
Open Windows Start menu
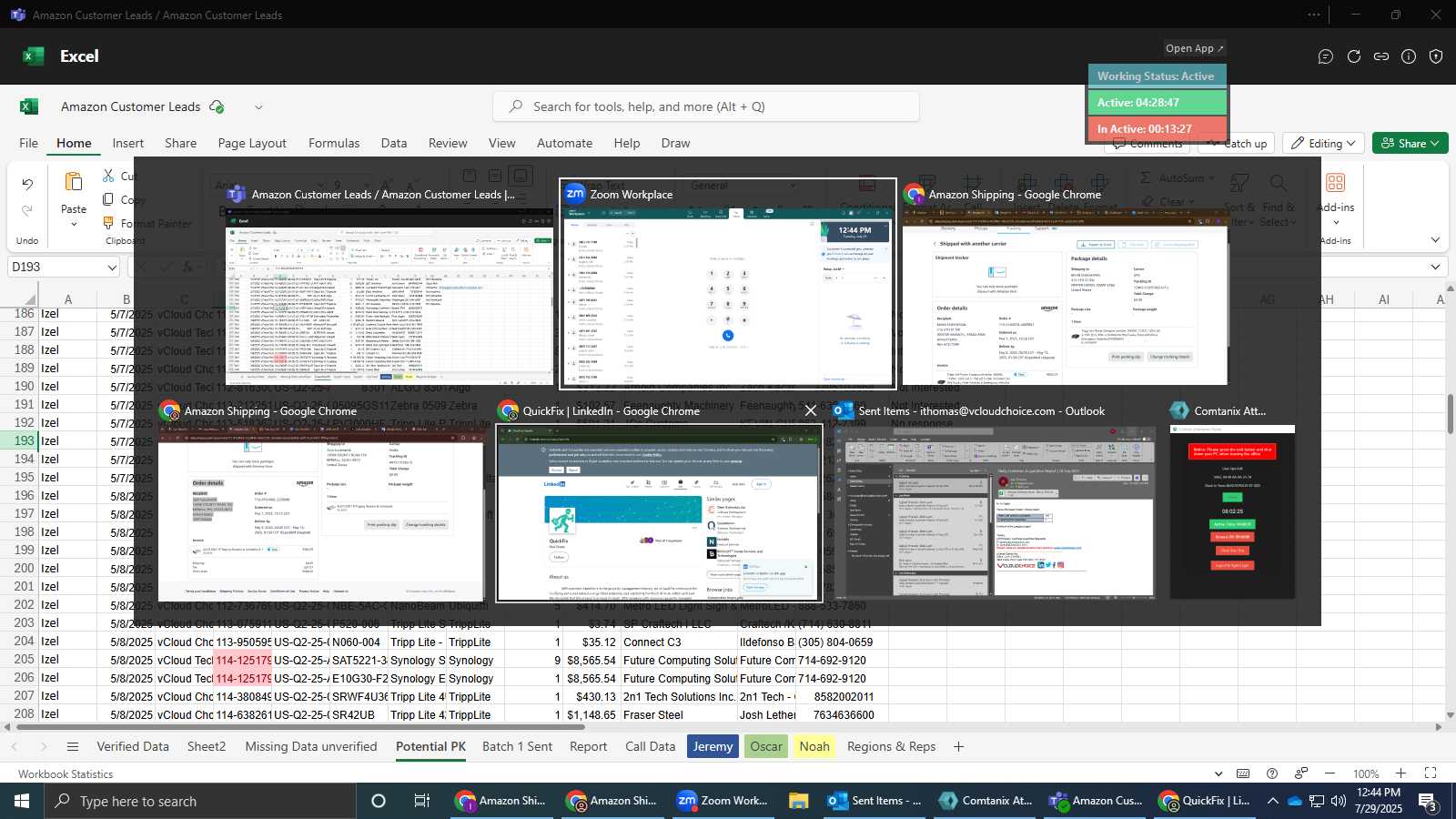coord(22,801)
